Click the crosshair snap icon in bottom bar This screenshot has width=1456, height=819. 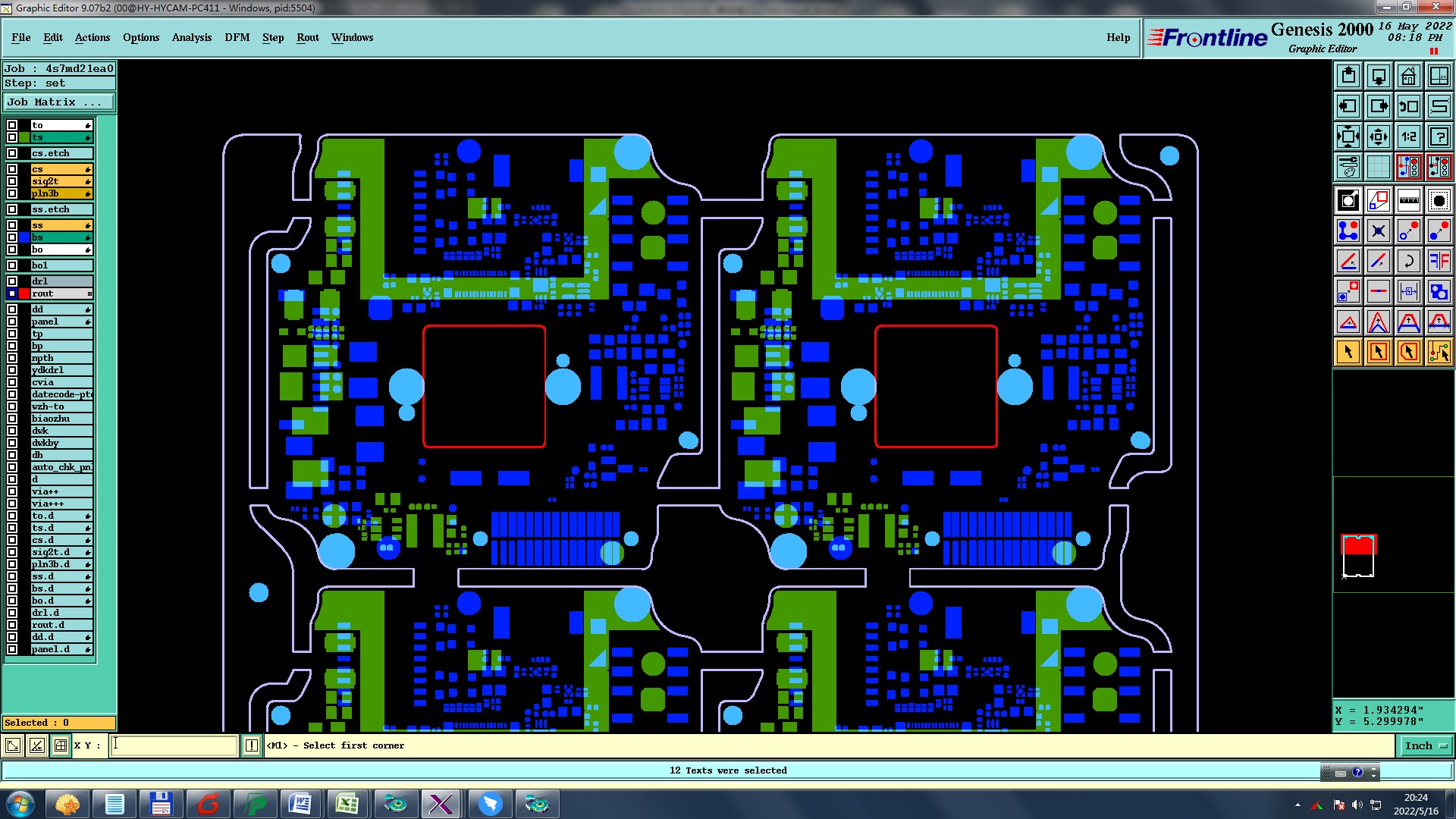(61, 745)
